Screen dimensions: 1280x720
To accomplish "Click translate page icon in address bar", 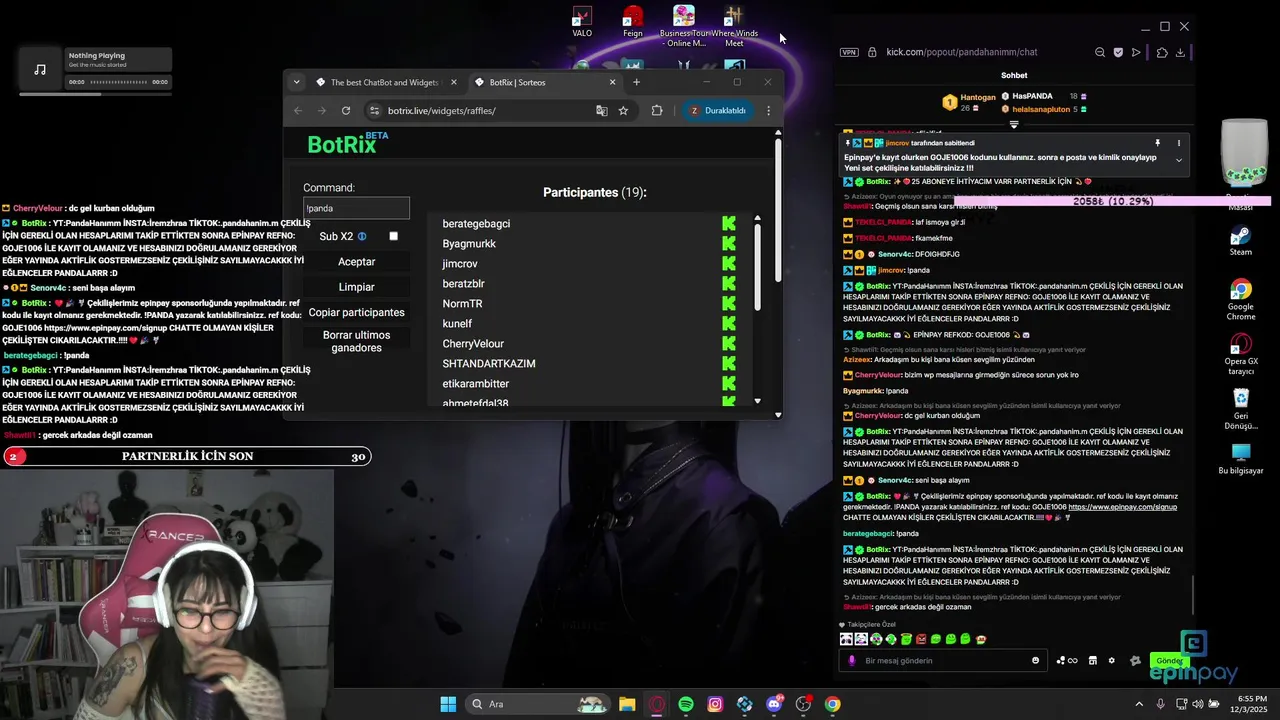I will point(602,111).
